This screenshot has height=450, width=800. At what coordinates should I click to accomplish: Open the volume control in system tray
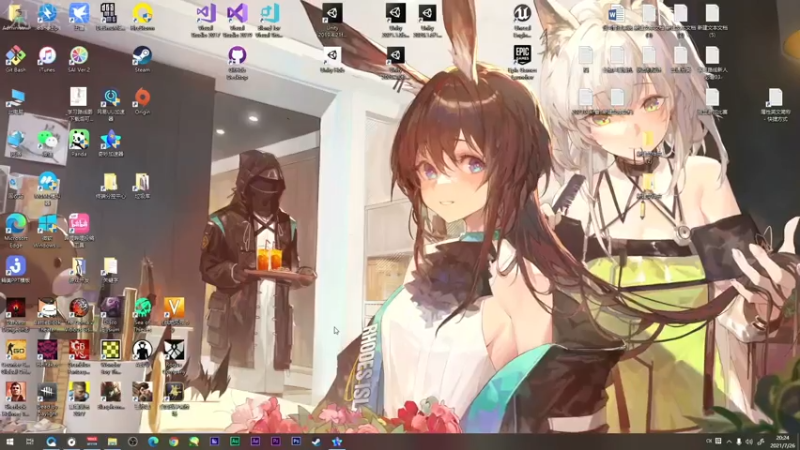(749, 442)
